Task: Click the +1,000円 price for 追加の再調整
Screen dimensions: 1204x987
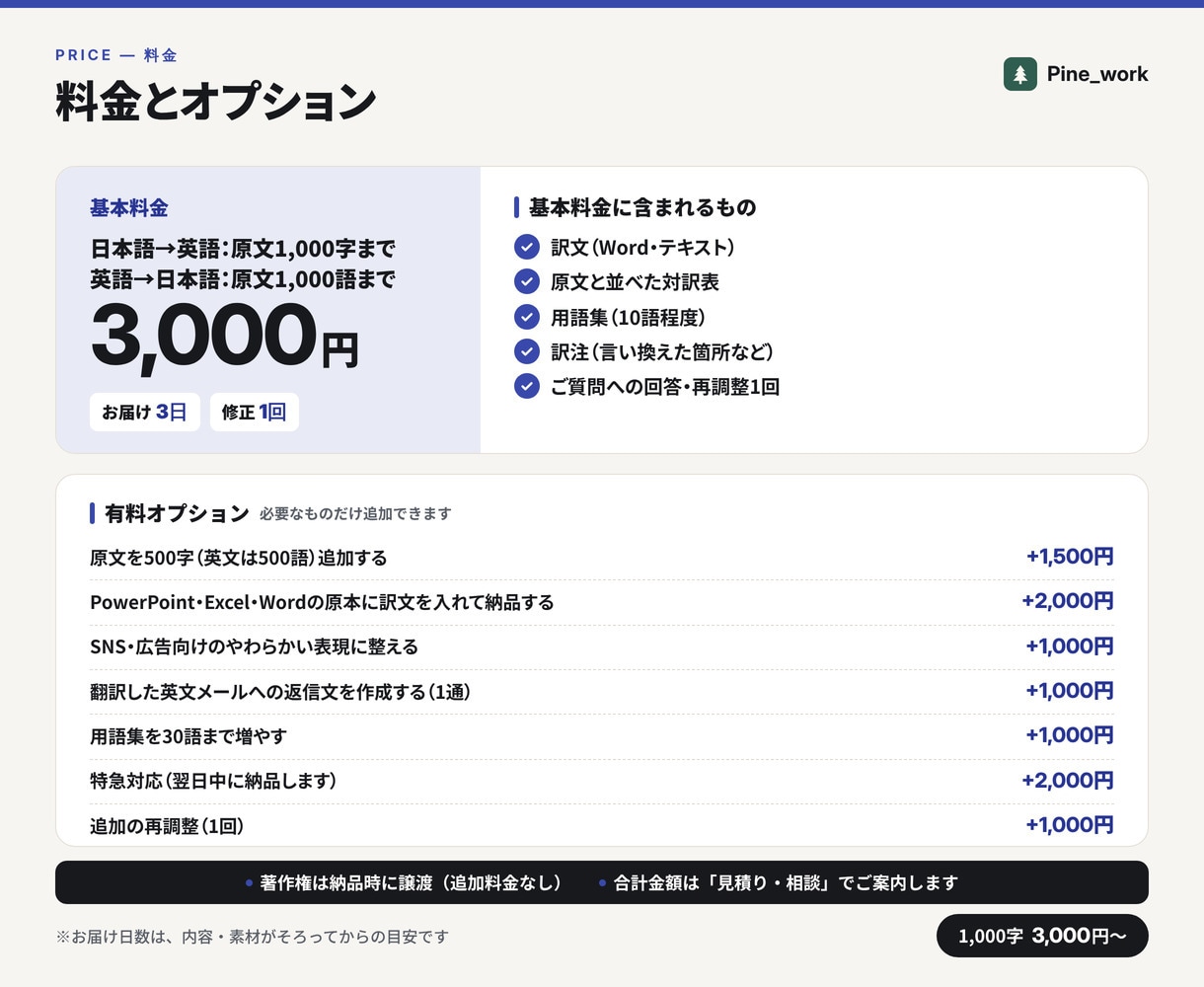Action: tap(1070, 825)
